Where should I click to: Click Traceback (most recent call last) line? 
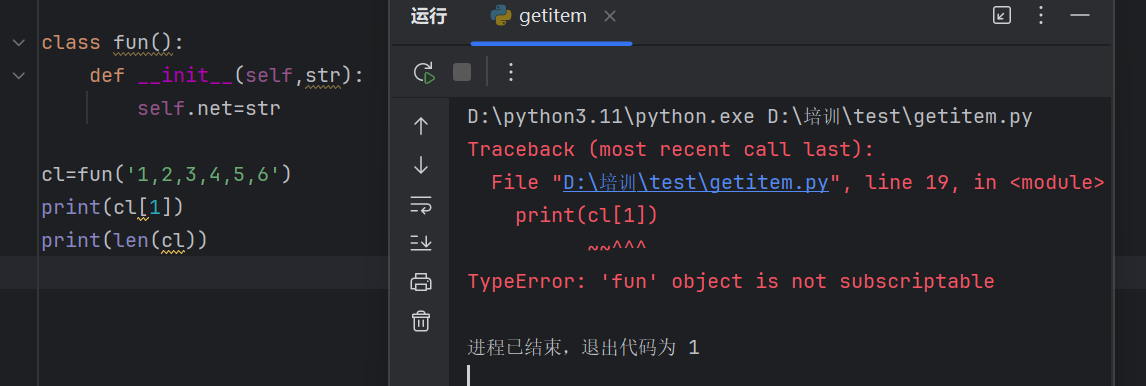pyautogui.click(x=671, y=149)
